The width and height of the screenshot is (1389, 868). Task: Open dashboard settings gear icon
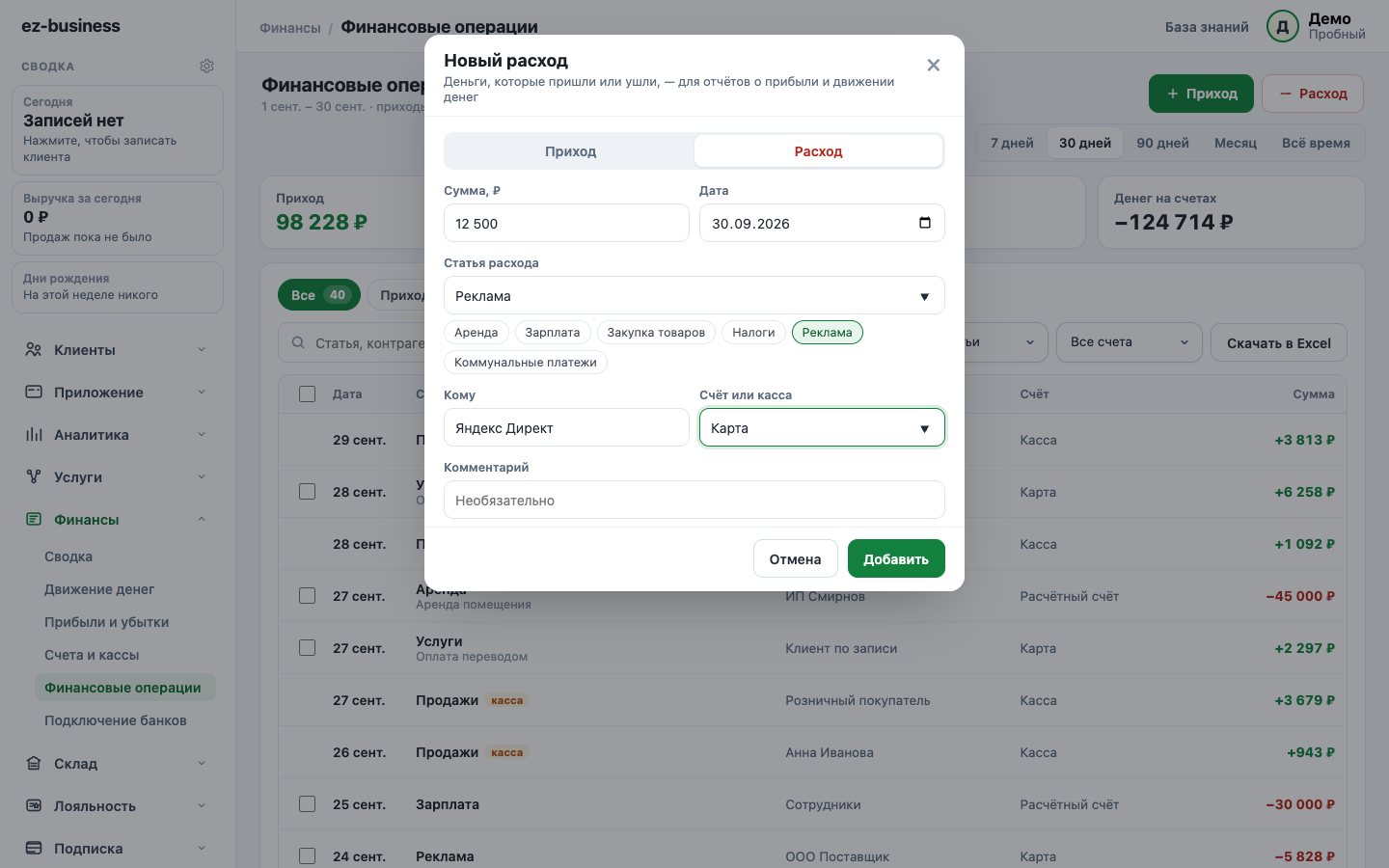tap(206, 67)
